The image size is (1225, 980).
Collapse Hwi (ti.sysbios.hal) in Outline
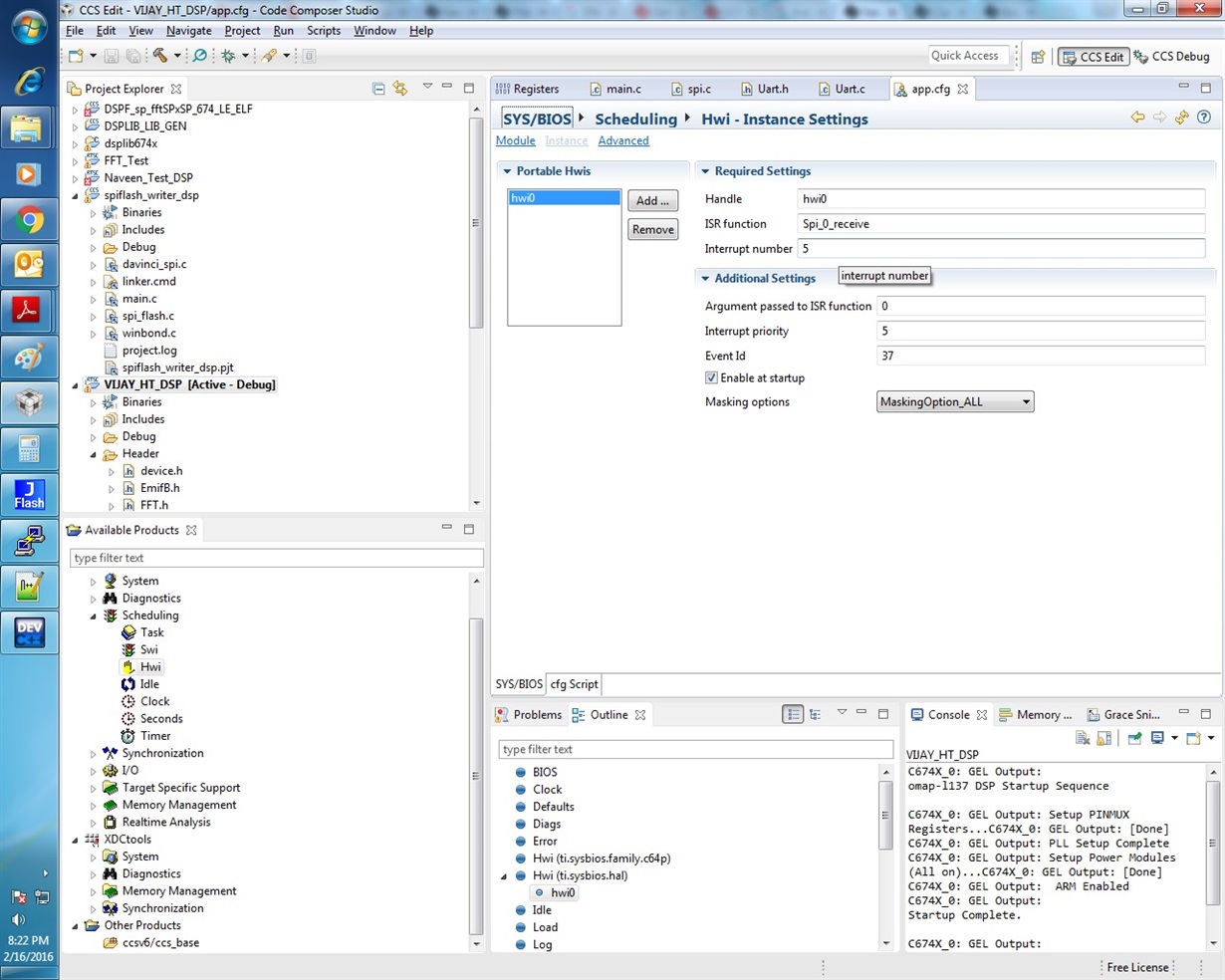point(504,876)
